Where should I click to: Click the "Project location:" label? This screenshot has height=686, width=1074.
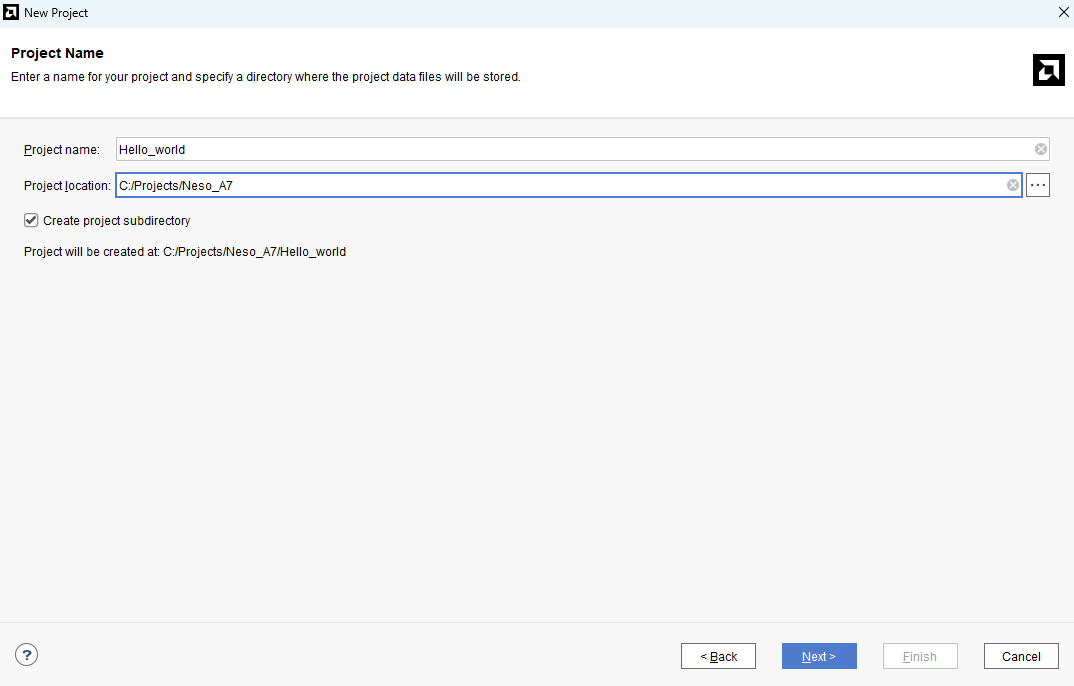tap(67, 186)
